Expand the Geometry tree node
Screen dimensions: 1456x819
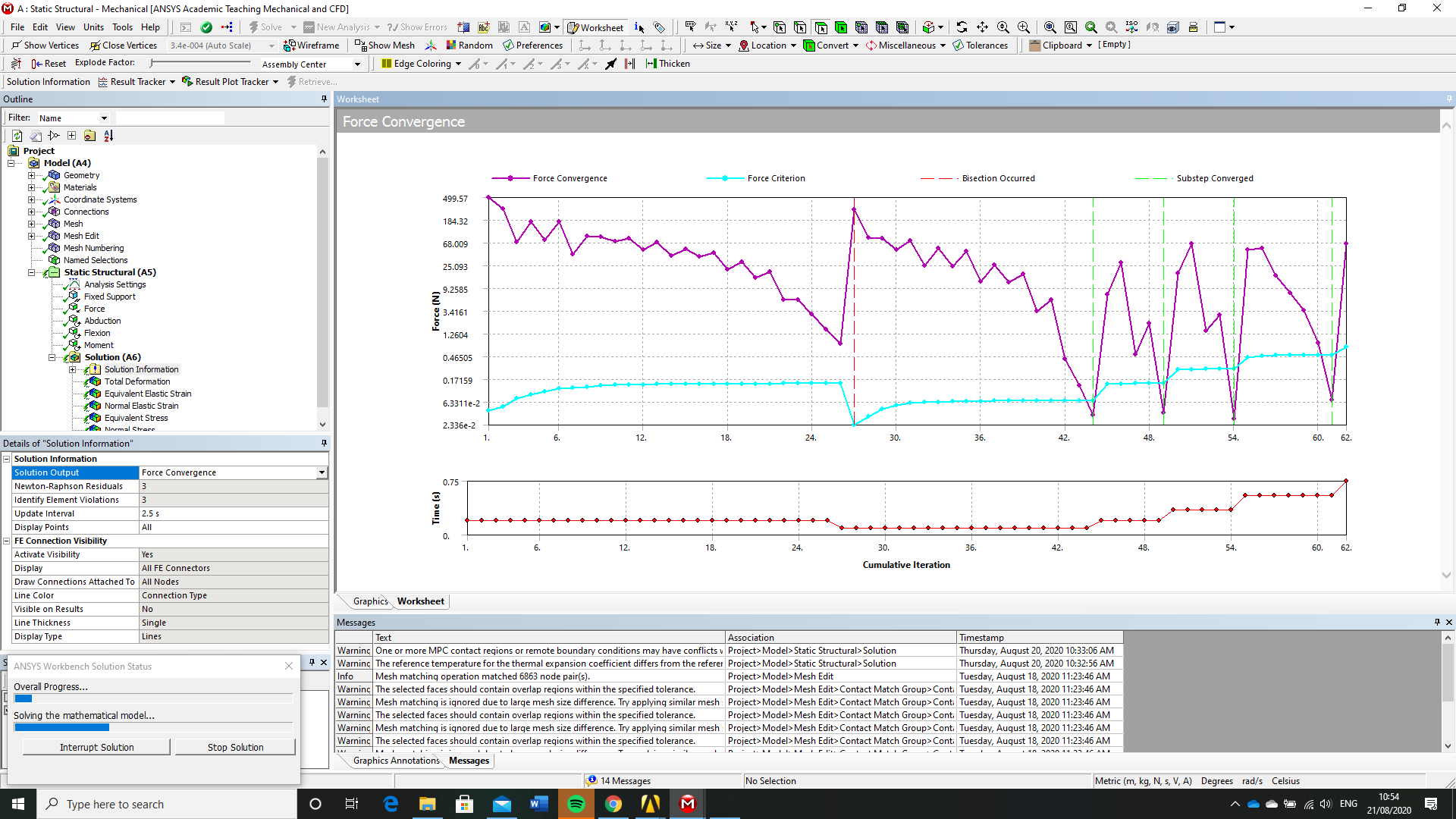(x=31, y=175)
